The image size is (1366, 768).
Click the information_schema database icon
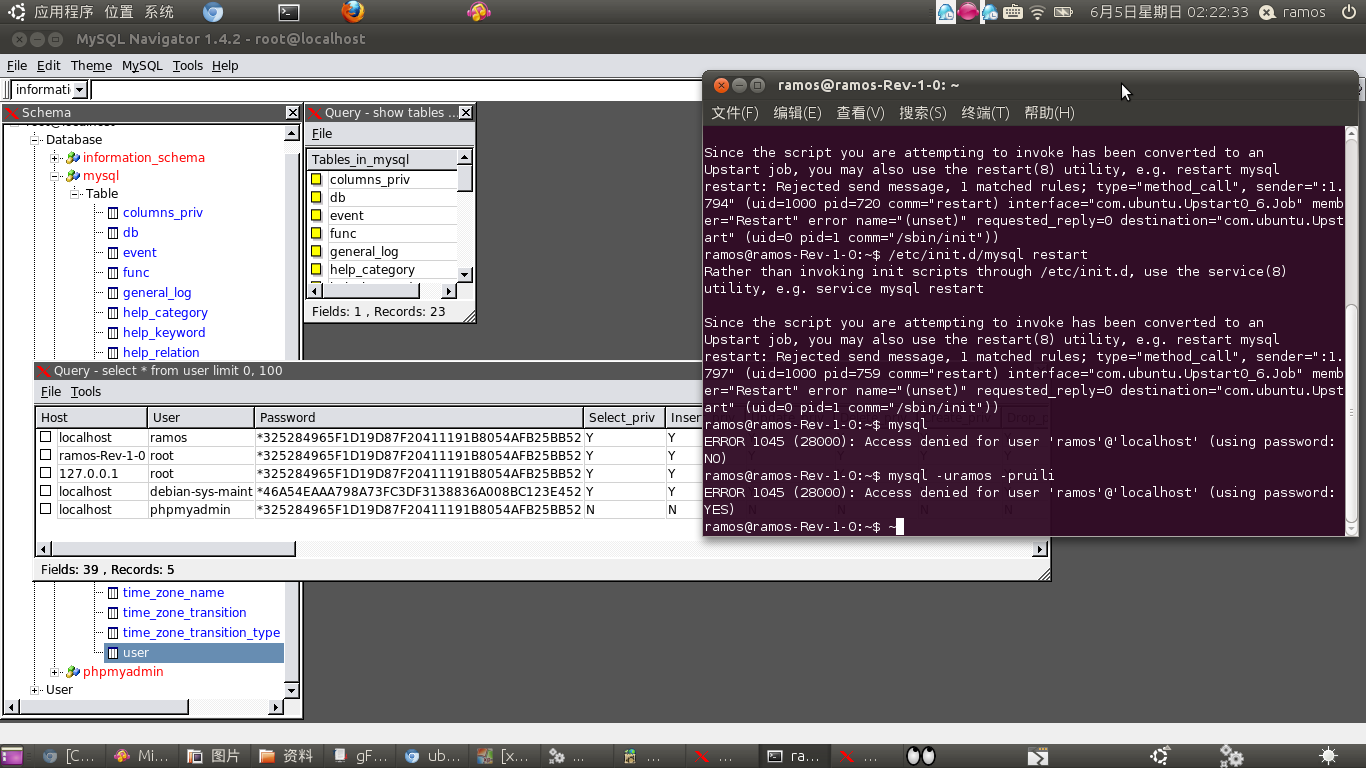pyautogui.click(x=73, y=158)
